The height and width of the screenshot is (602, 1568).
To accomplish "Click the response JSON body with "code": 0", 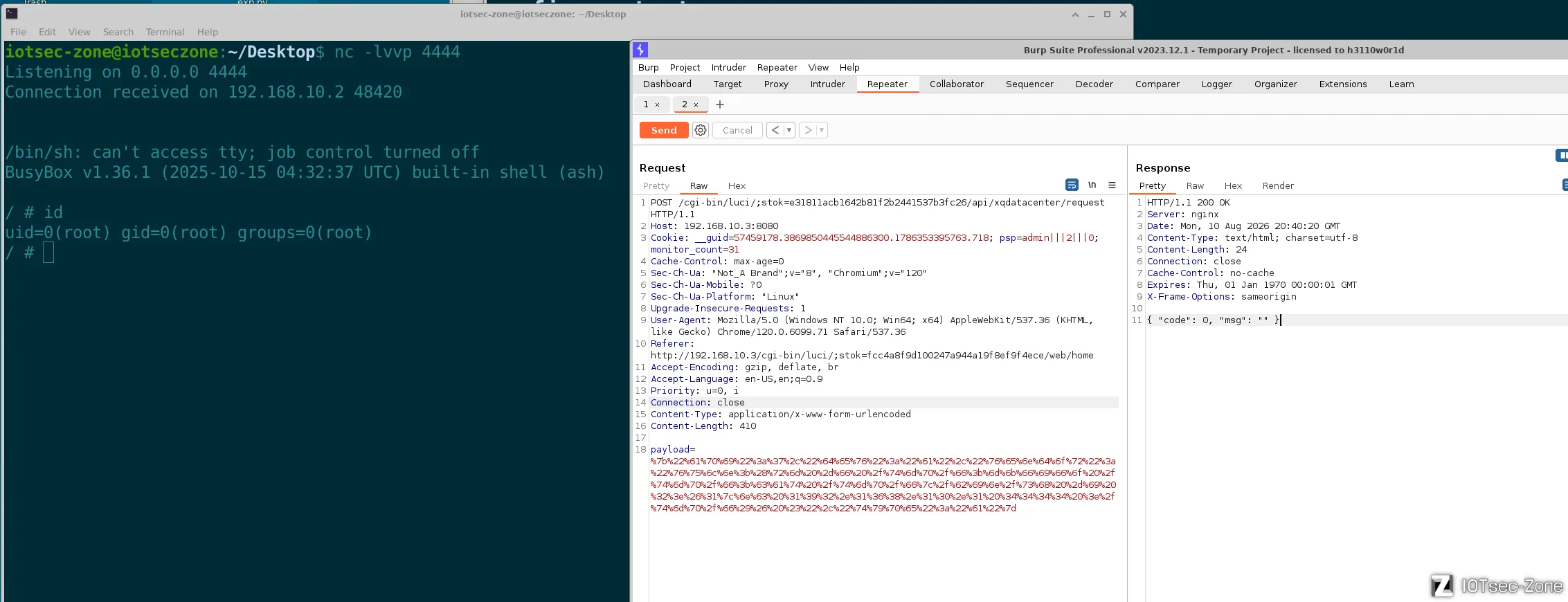I will (x=1214, y=320).
